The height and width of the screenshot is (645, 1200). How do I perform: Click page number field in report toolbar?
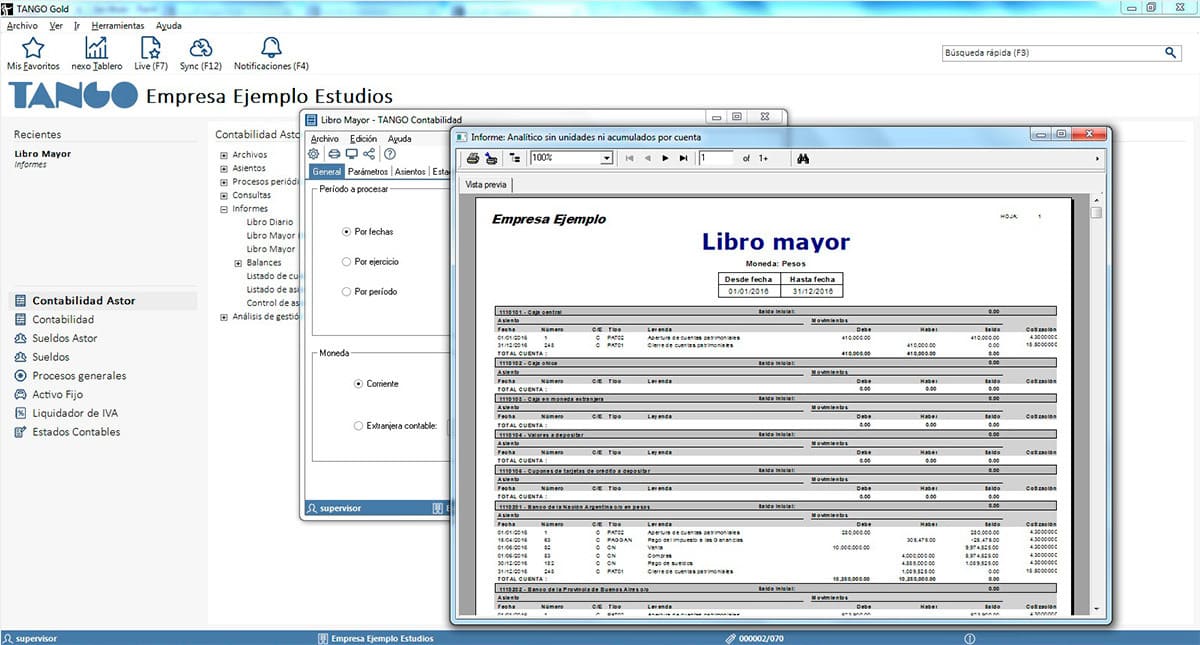[x=716, y=158]
